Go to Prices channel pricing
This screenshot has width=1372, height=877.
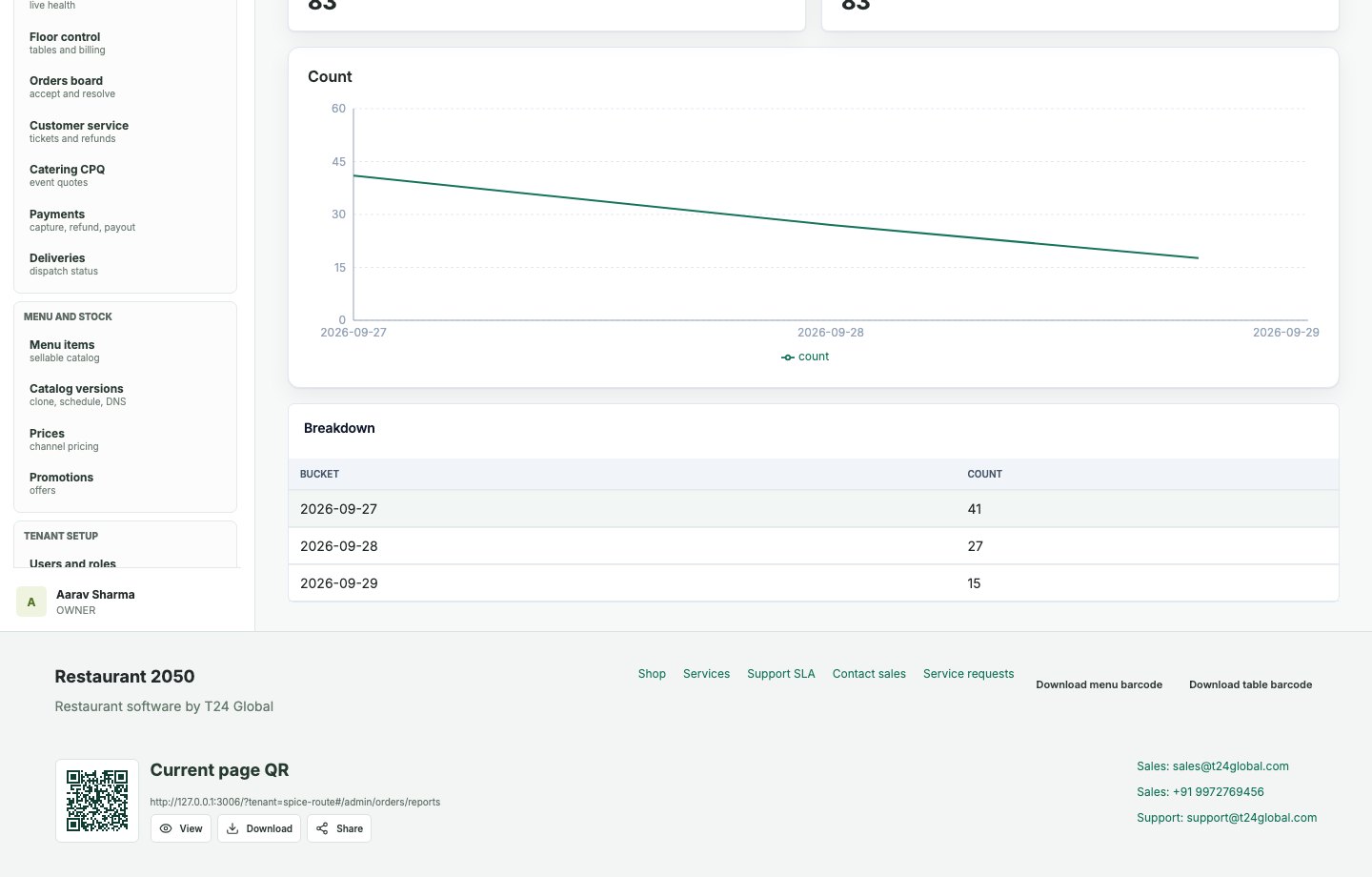point(125,439)
